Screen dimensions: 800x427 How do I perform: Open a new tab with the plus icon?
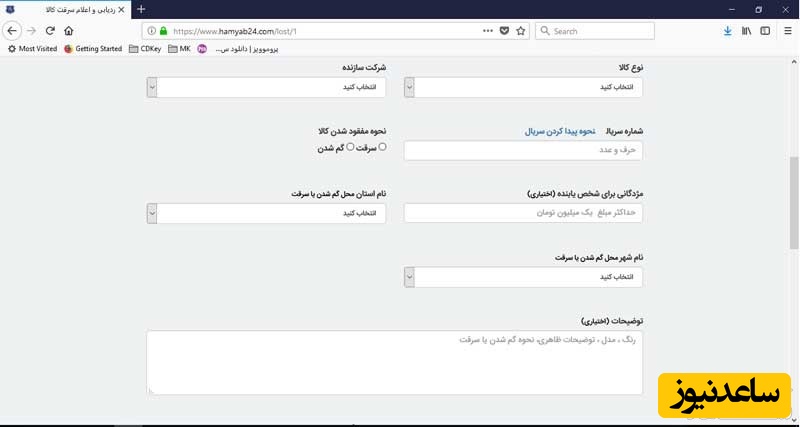pos(141,9)
